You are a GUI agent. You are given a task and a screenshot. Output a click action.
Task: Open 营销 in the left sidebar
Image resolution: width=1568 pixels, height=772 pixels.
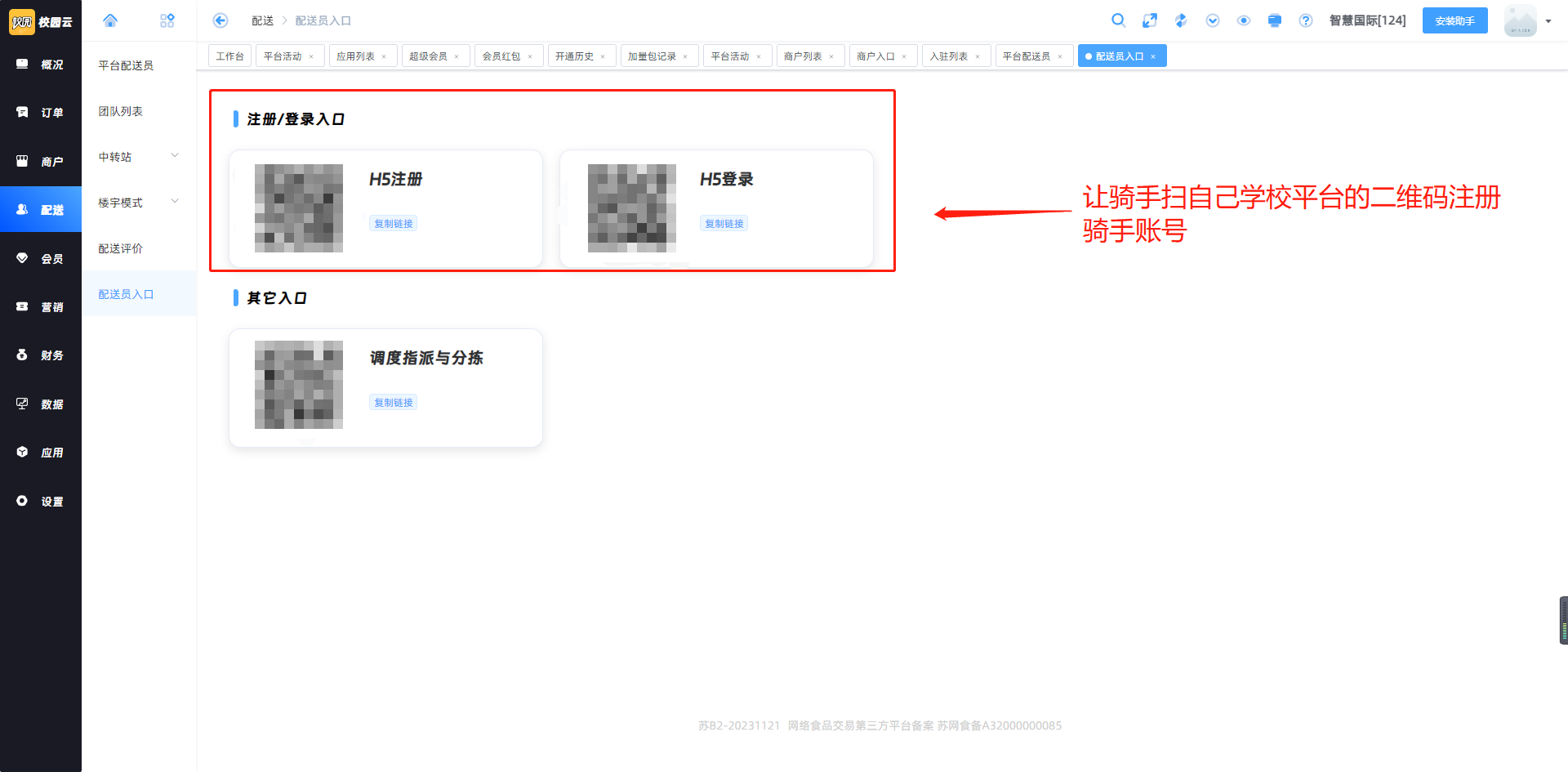click(41, 307)
